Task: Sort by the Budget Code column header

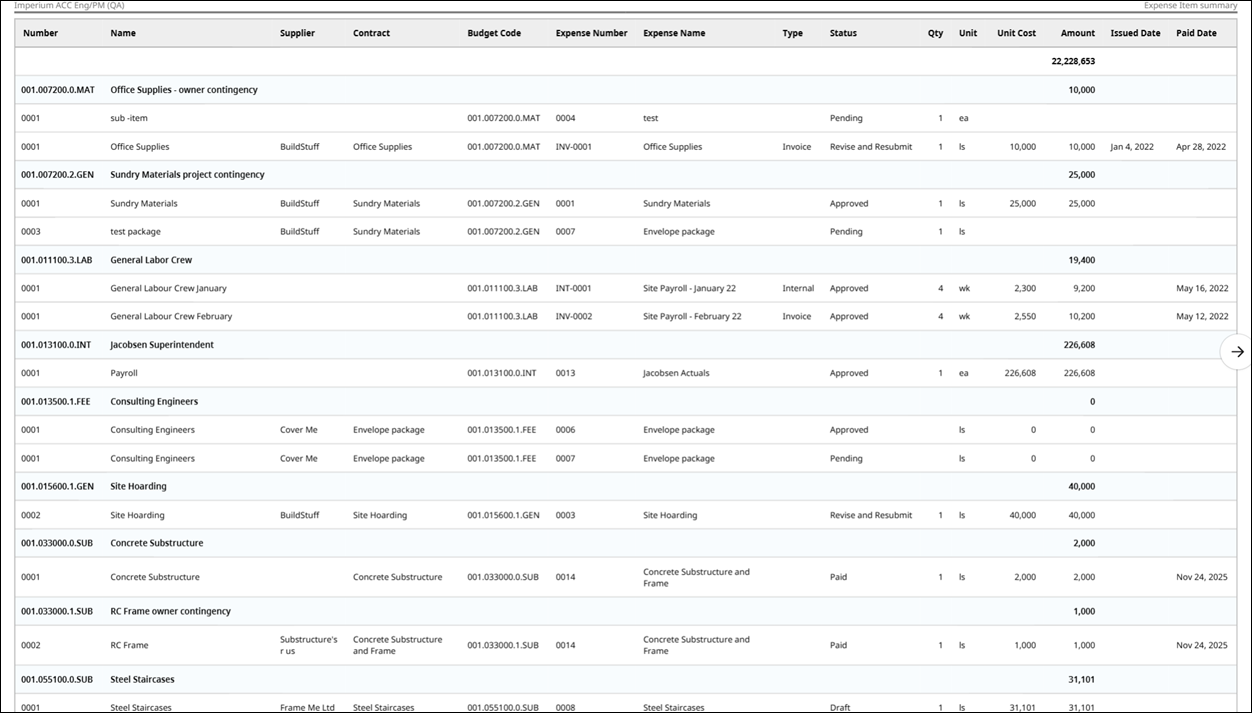Action: pyautogui.click(x=494, y=33)
